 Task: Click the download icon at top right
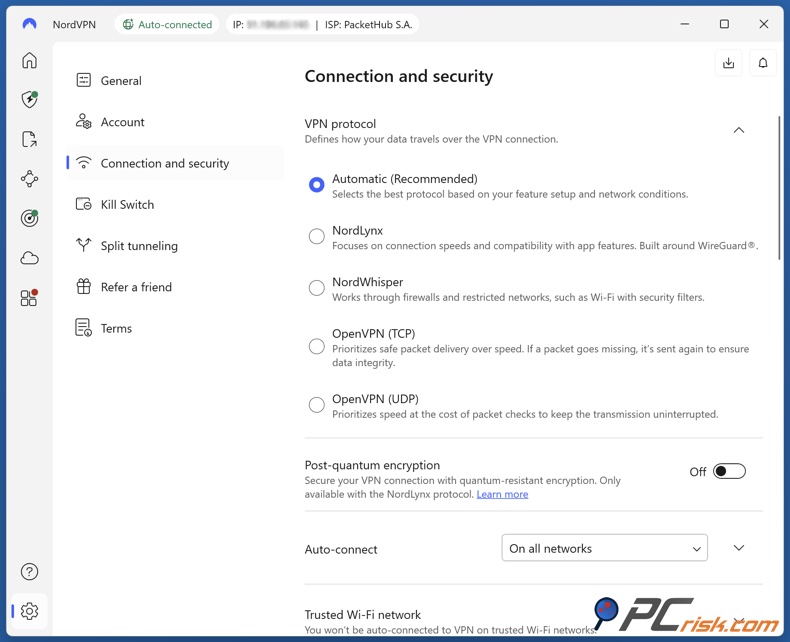(729, 63)
